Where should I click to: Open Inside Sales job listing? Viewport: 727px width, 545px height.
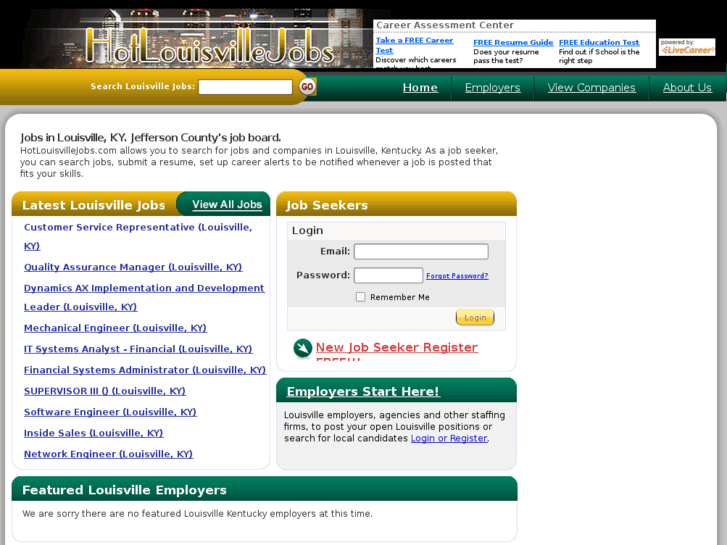click(x=94, y=433)
